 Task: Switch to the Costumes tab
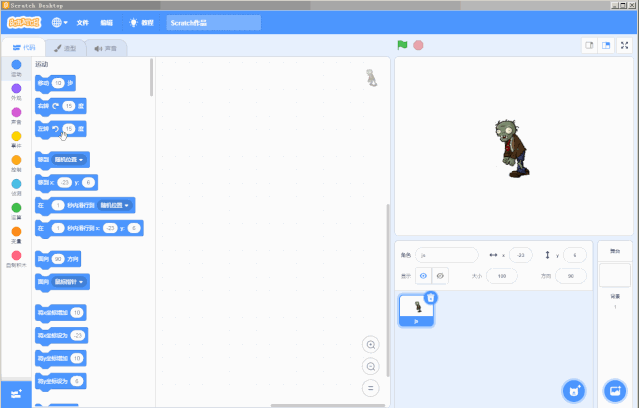click(65, 49)
